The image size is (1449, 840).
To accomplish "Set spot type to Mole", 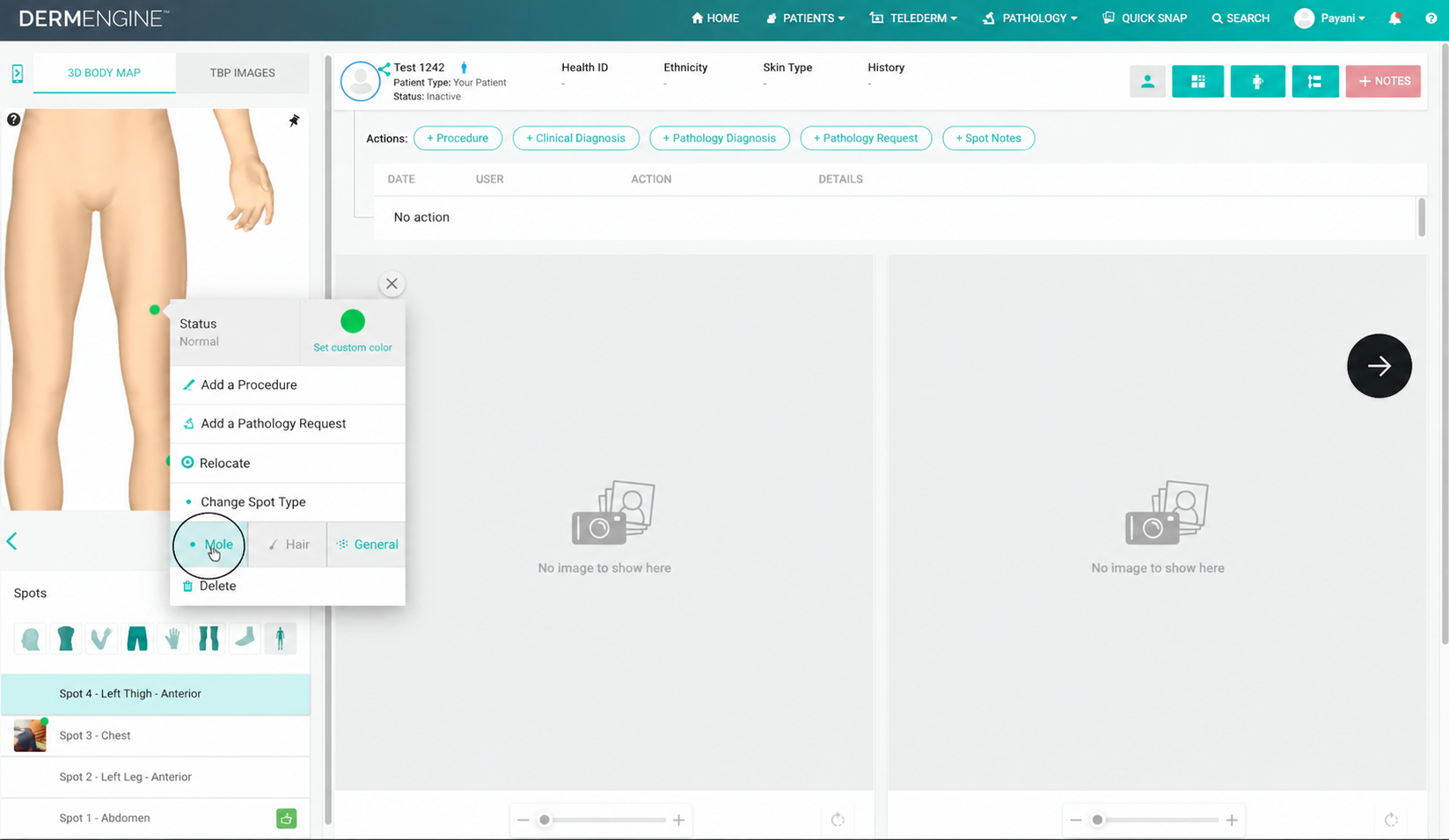I will [x=209, y=544].
